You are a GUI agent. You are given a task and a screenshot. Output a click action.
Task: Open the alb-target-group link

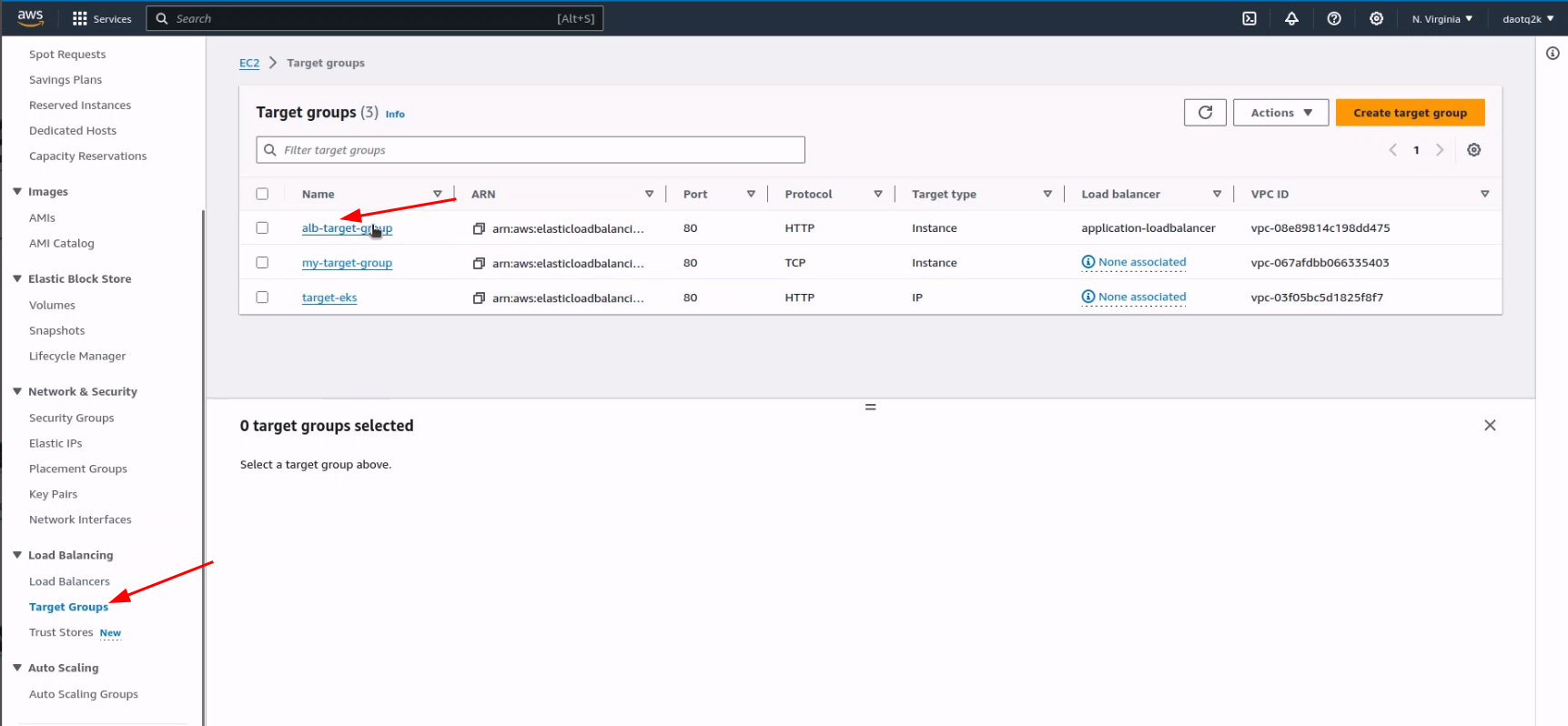coord(347,228)
